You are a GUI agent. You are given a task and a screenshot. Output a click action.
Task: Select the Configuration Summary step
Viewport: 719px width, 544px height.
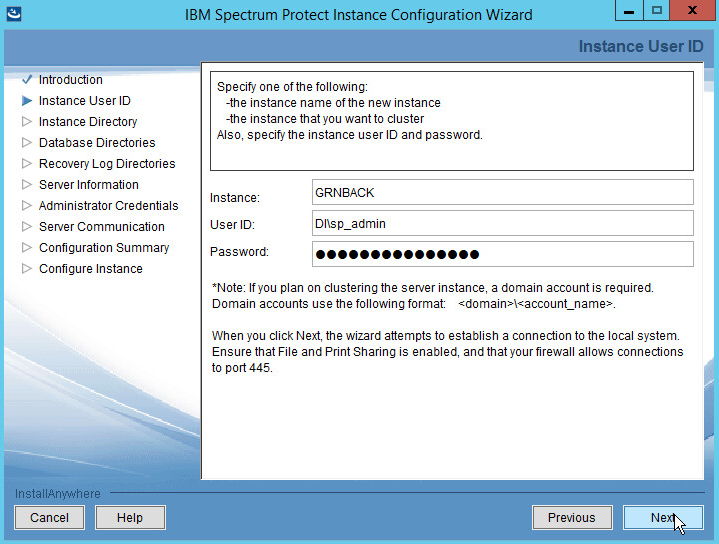pos(104,248)
